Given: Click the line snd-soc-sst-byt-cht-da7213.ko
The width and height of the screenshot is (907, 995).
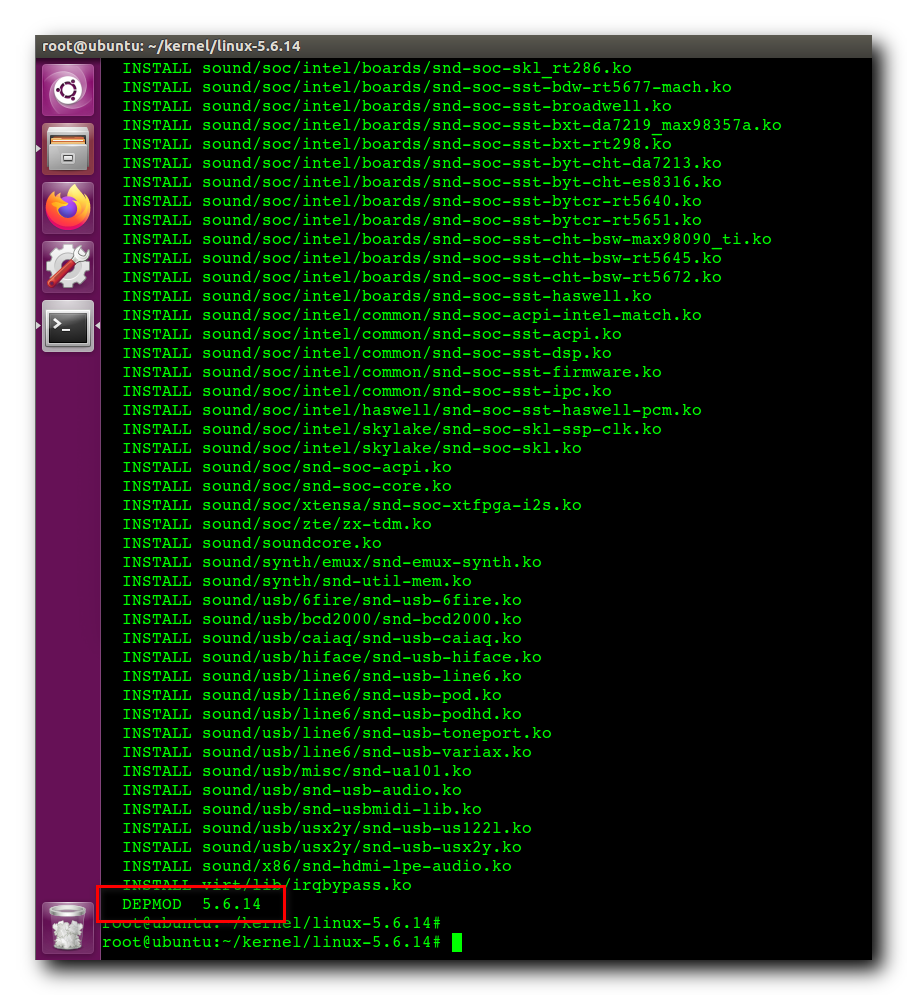Looking at the screenshot, I should point(422,164).
